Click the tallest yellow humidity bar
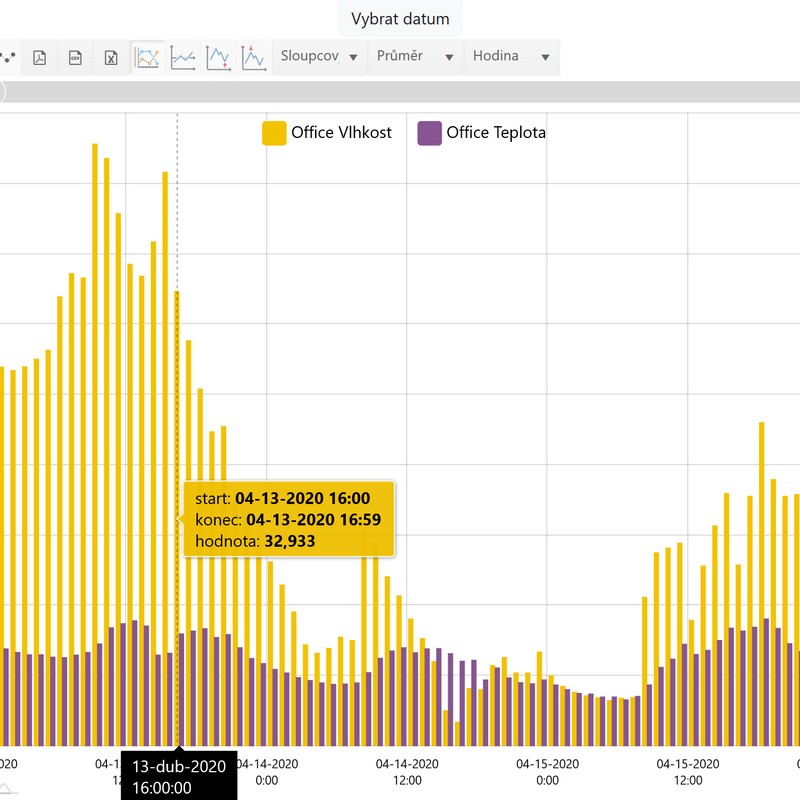The height and width of the screenshot is (800, 800). point(95,400)
